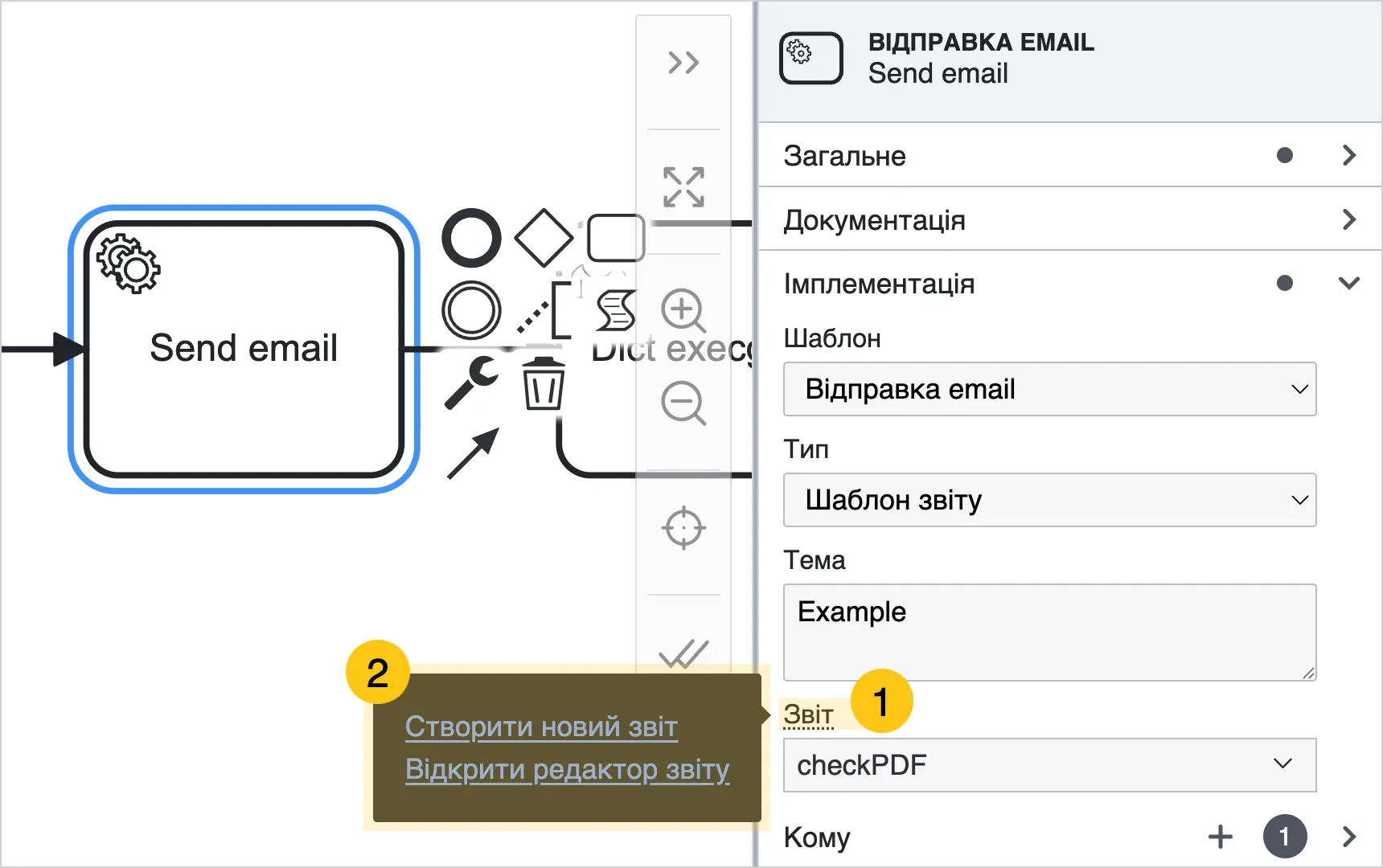The image size is (1383, 868).
Task: Click the crosshair reset-view icon
Action: tap(683, 528)
